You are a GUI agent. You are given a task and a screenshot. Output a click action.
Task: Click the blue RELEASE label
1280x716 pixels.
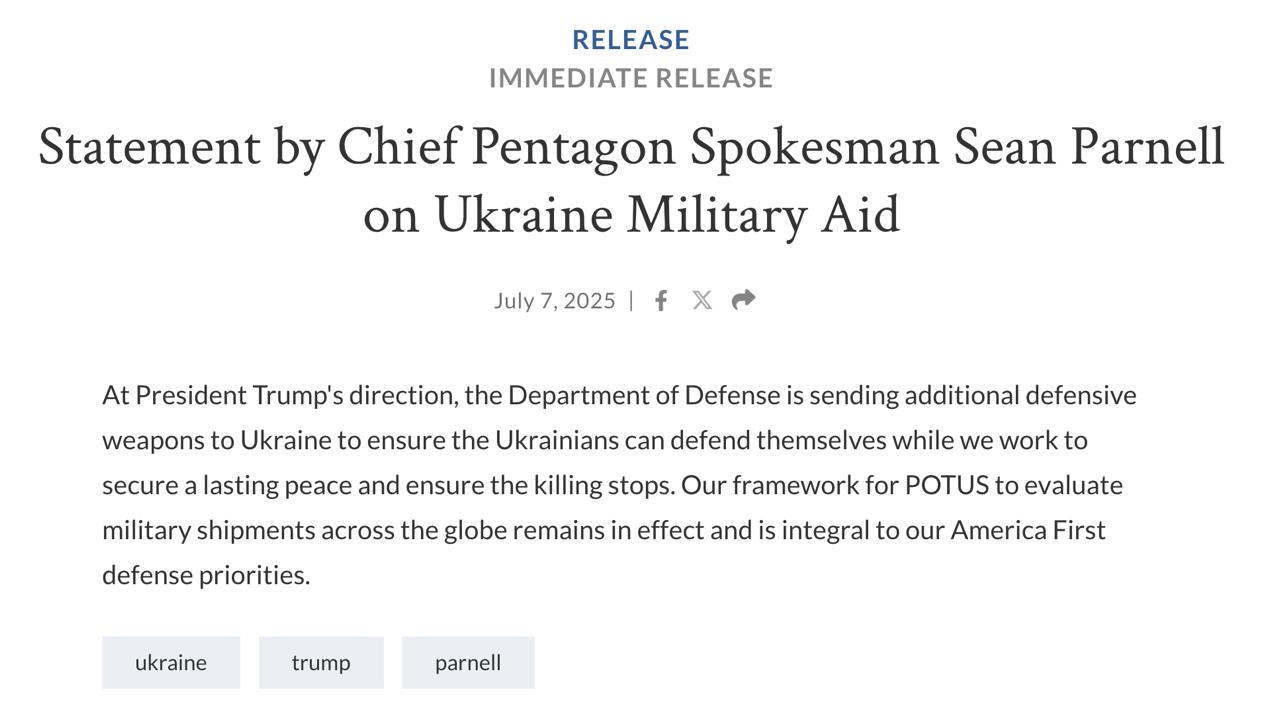[x=631, y=40]
